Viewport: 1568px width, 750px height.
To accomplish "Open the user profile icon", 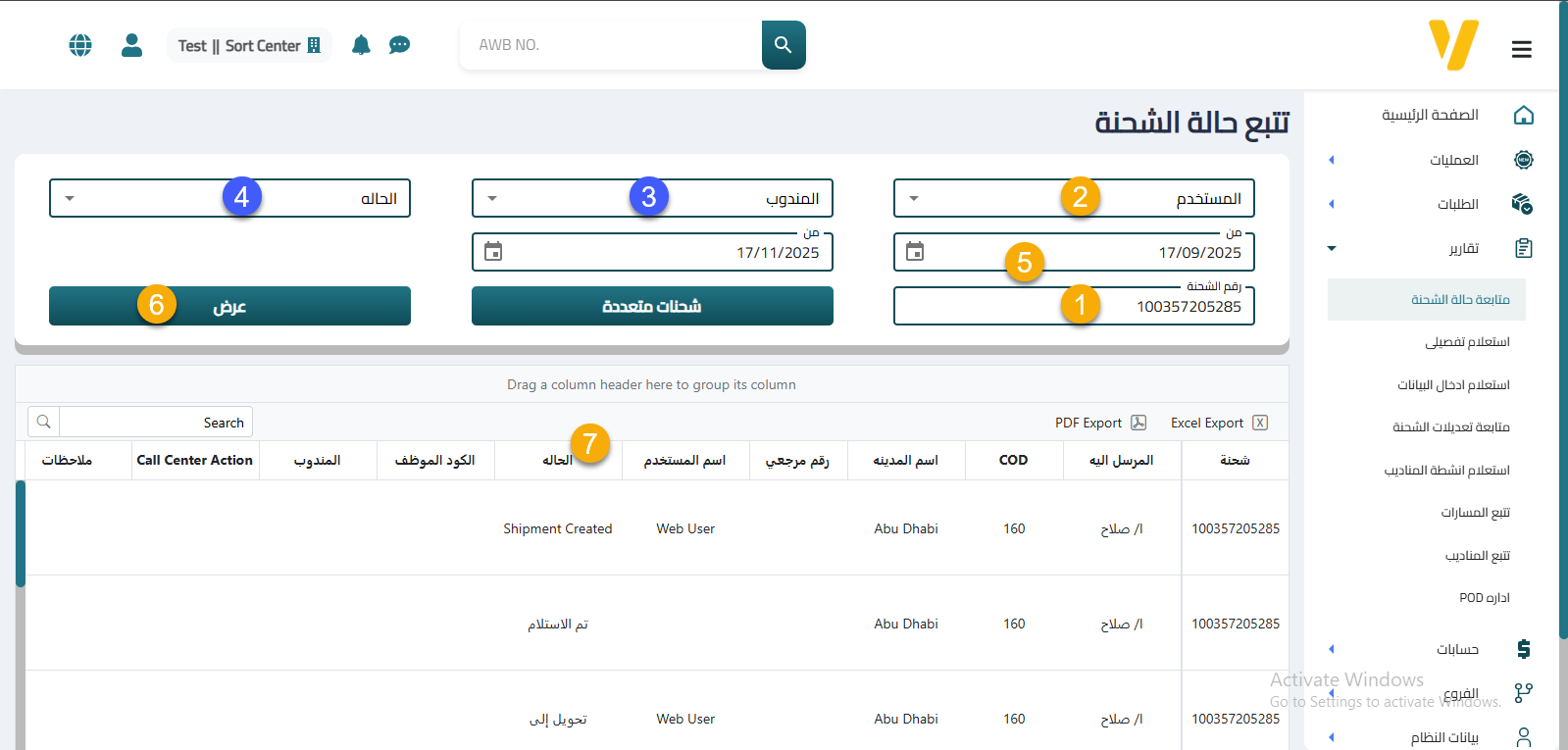I will click(132, 45).
